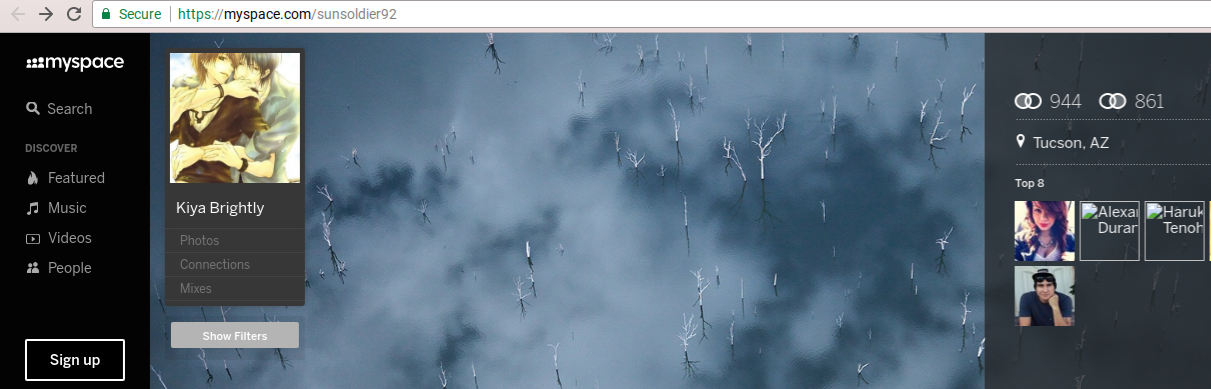Click the Show Filters button

tap(235, 336)
